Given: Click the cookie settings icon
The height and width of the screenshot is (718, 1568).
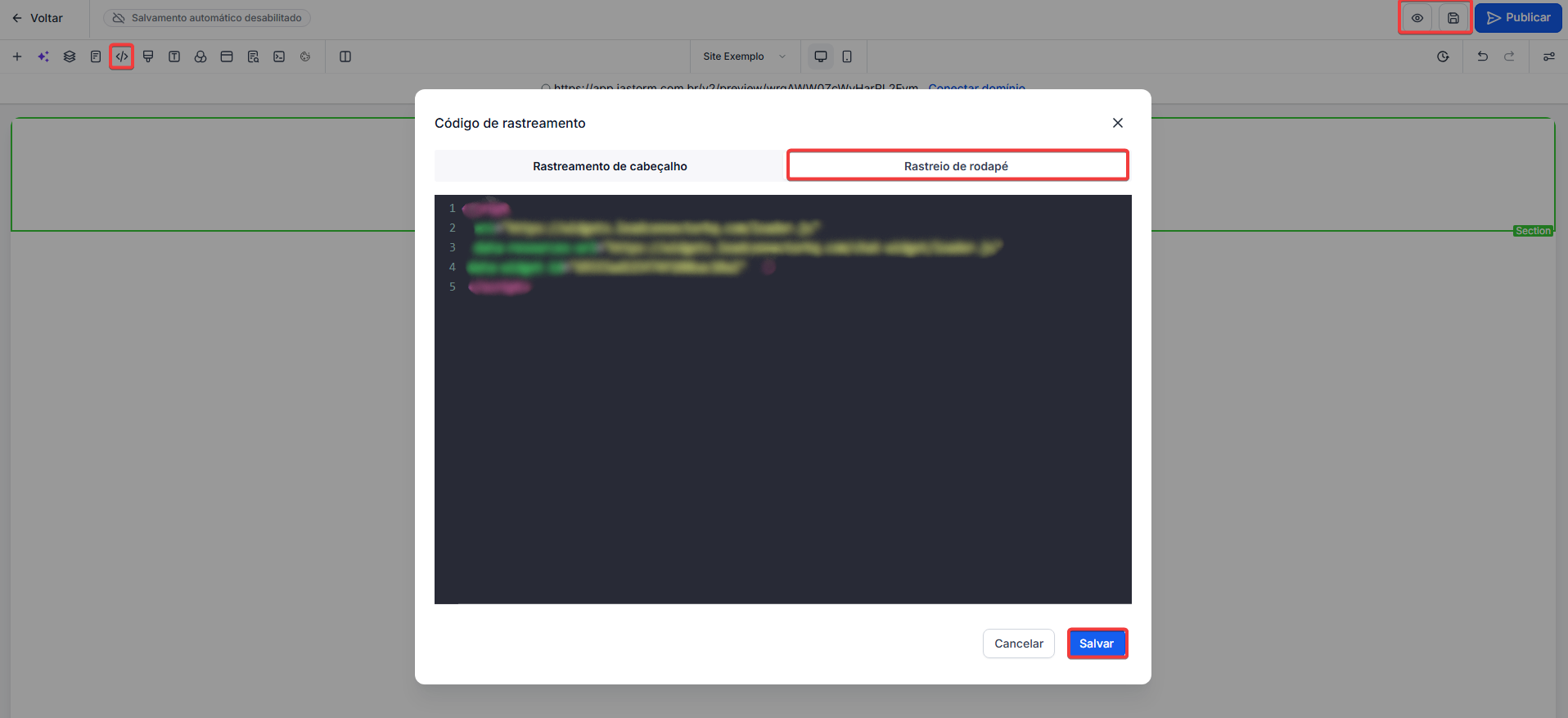Looking at the screenshot, I should [x=305, y=56].
